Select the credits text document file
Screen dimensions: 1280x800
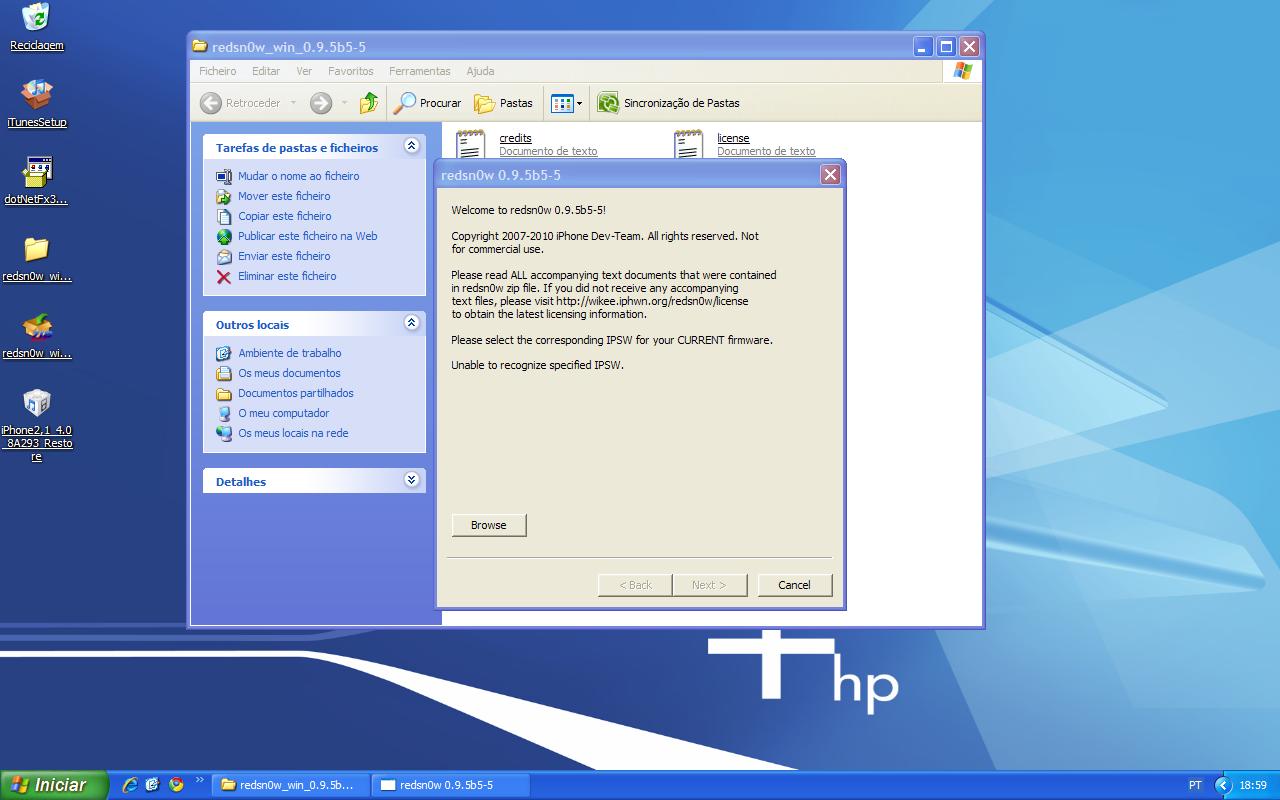tap(527, 144)
